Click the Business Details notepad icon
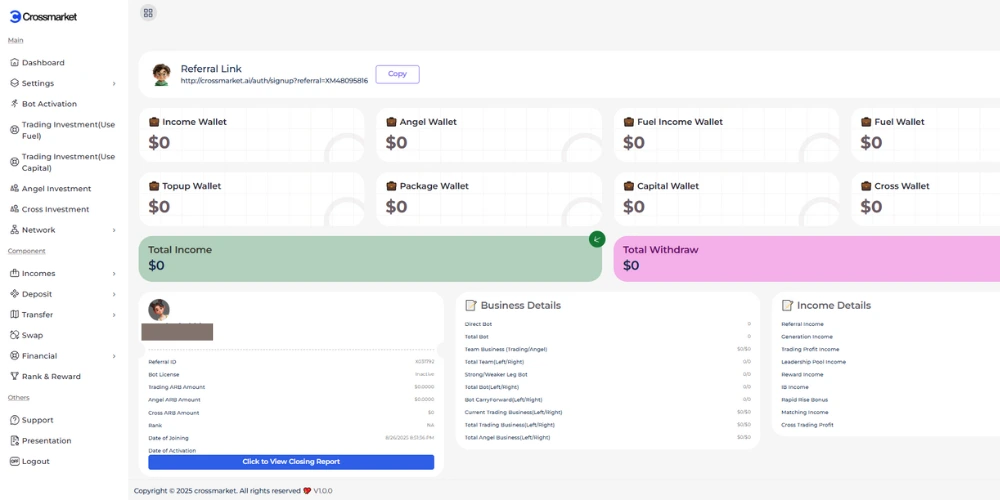 pyautogui.click(x=471, y=305)
